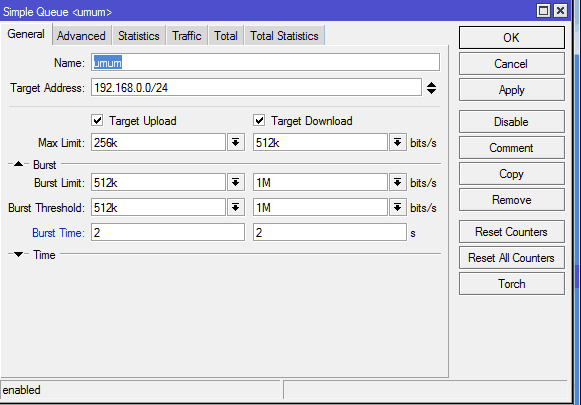This screenshot has width=581, height=405.
Task: Click the Apply button
Action: coord(512,90)
